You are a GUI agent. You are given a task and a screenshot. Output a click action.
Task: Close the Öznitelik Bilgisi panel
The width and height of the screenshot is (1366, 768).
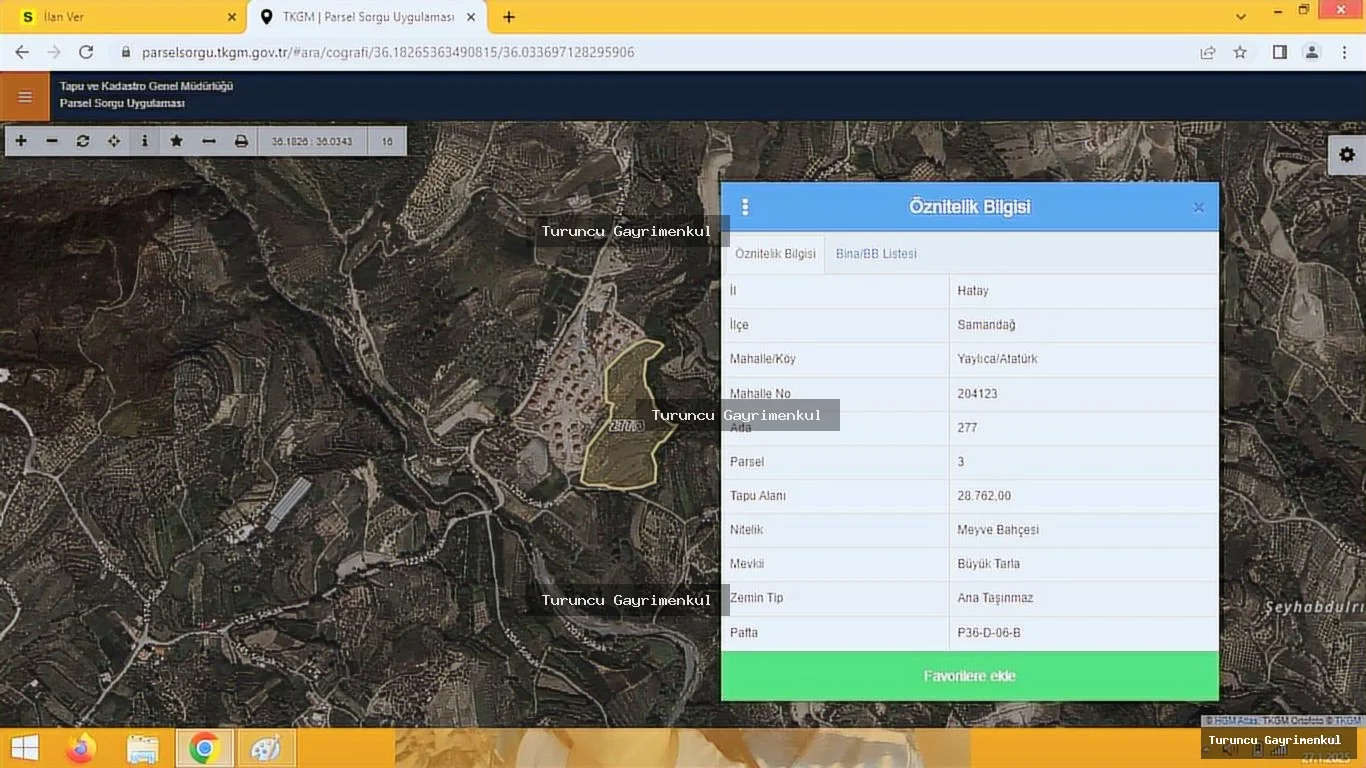(x=1199, y=208)
